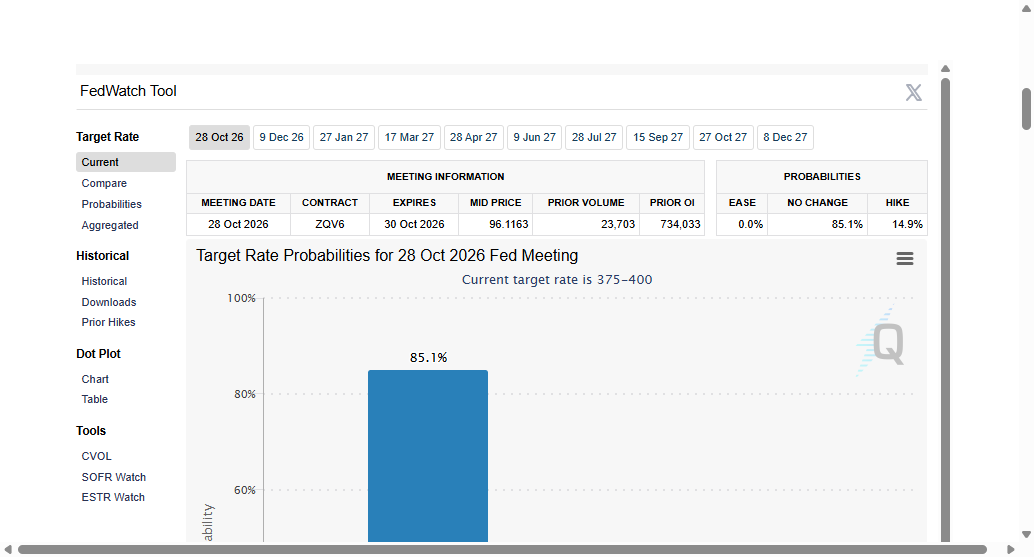Open the Aggregated view
1034x557 pixels.
coord(110,225)
